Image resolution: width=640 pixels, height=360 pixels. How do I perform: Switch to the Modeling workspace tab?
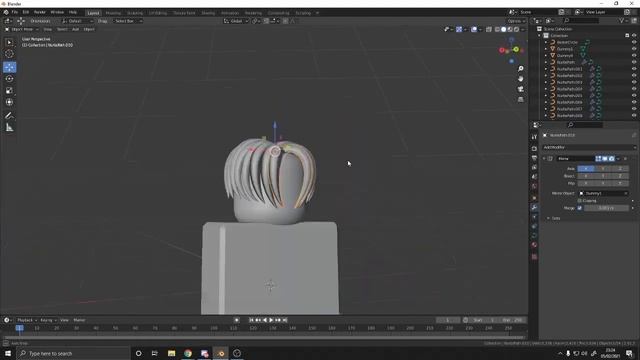coord(113,13)
